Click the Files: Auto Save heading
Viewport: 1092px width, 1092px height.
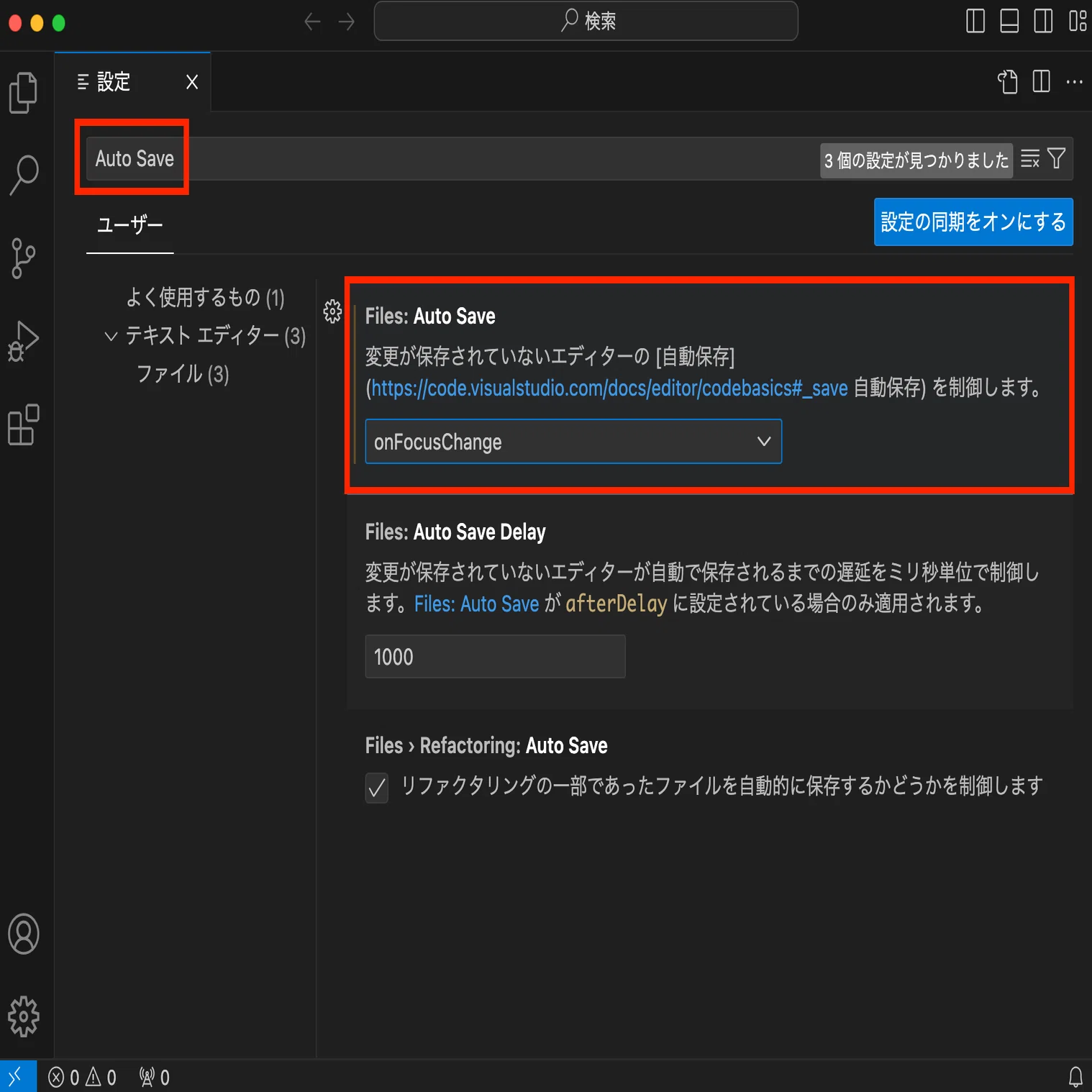(430, 317)
